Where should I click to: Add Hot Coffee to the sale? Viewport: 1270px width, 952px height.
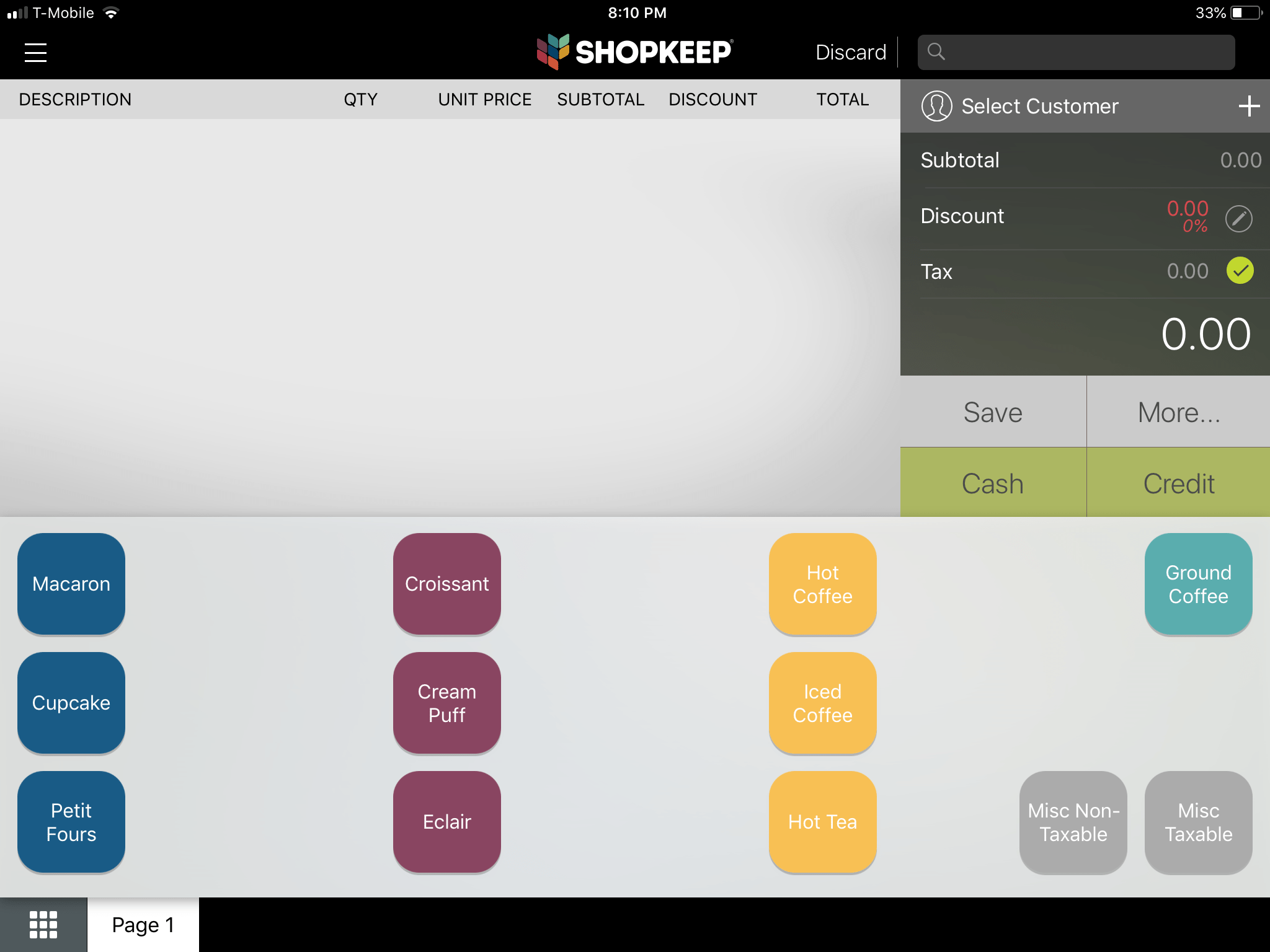823,584
